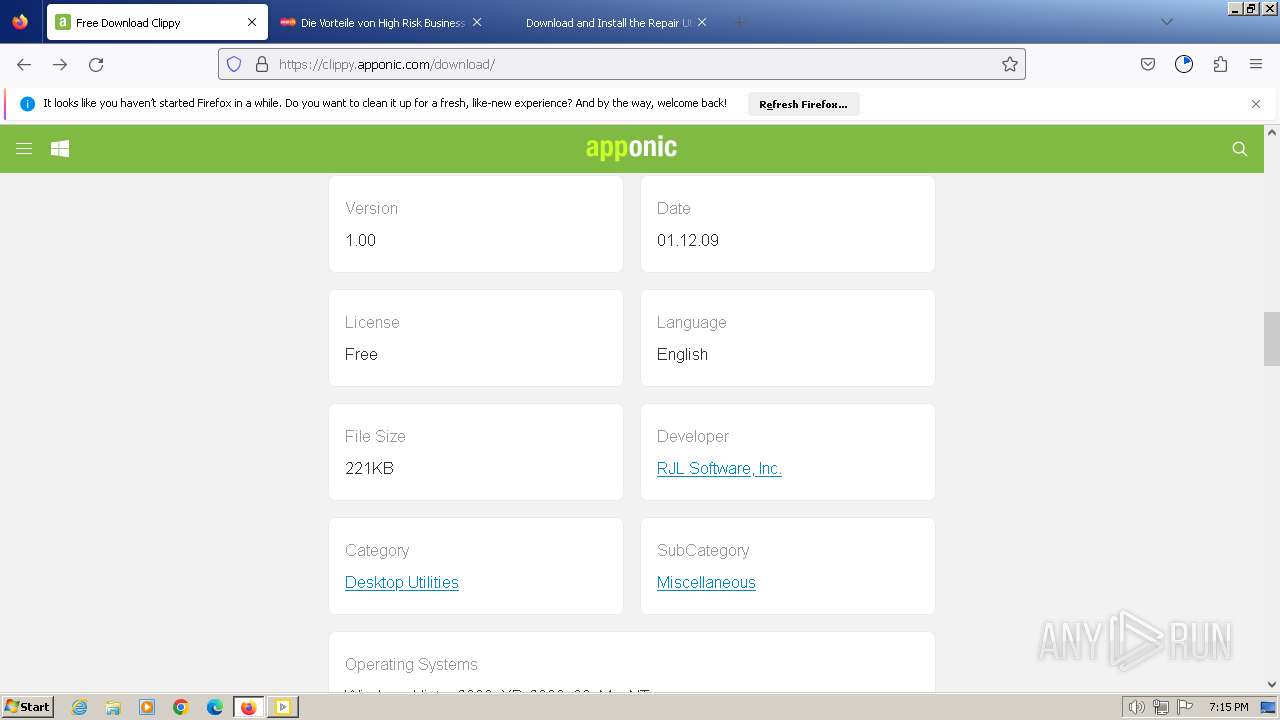Select the version value 1.00

(x=360, y=240)
